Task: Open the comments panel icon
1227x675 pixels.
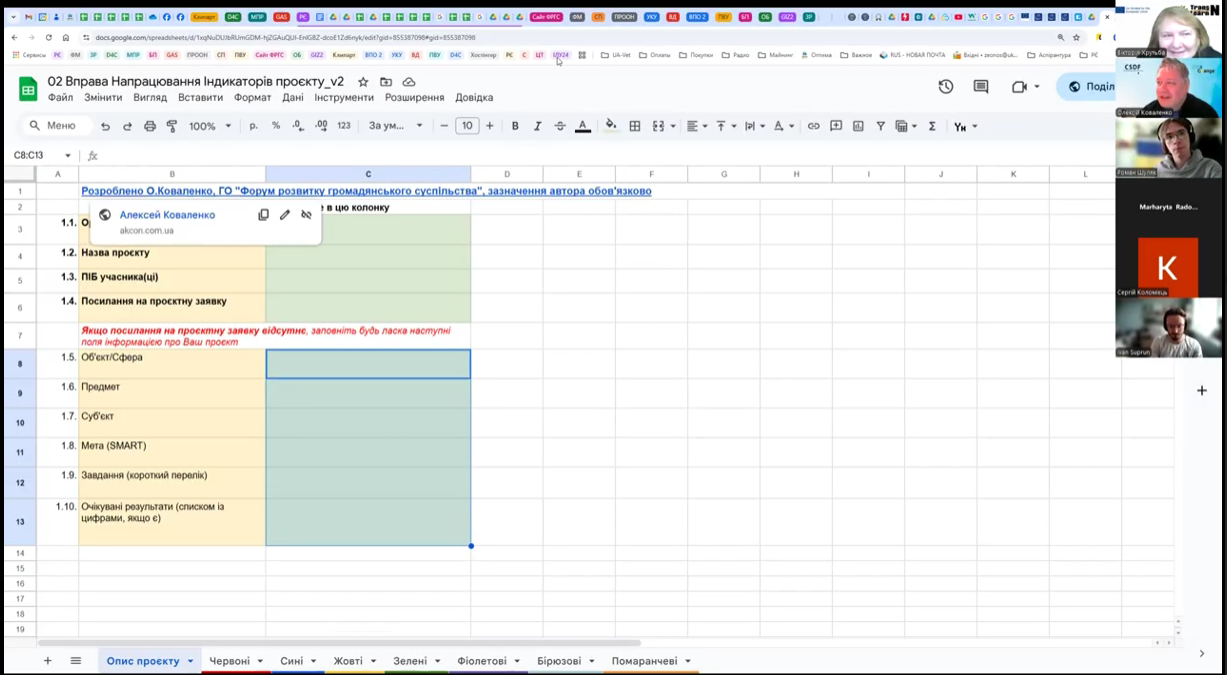Action: (981, 87)
